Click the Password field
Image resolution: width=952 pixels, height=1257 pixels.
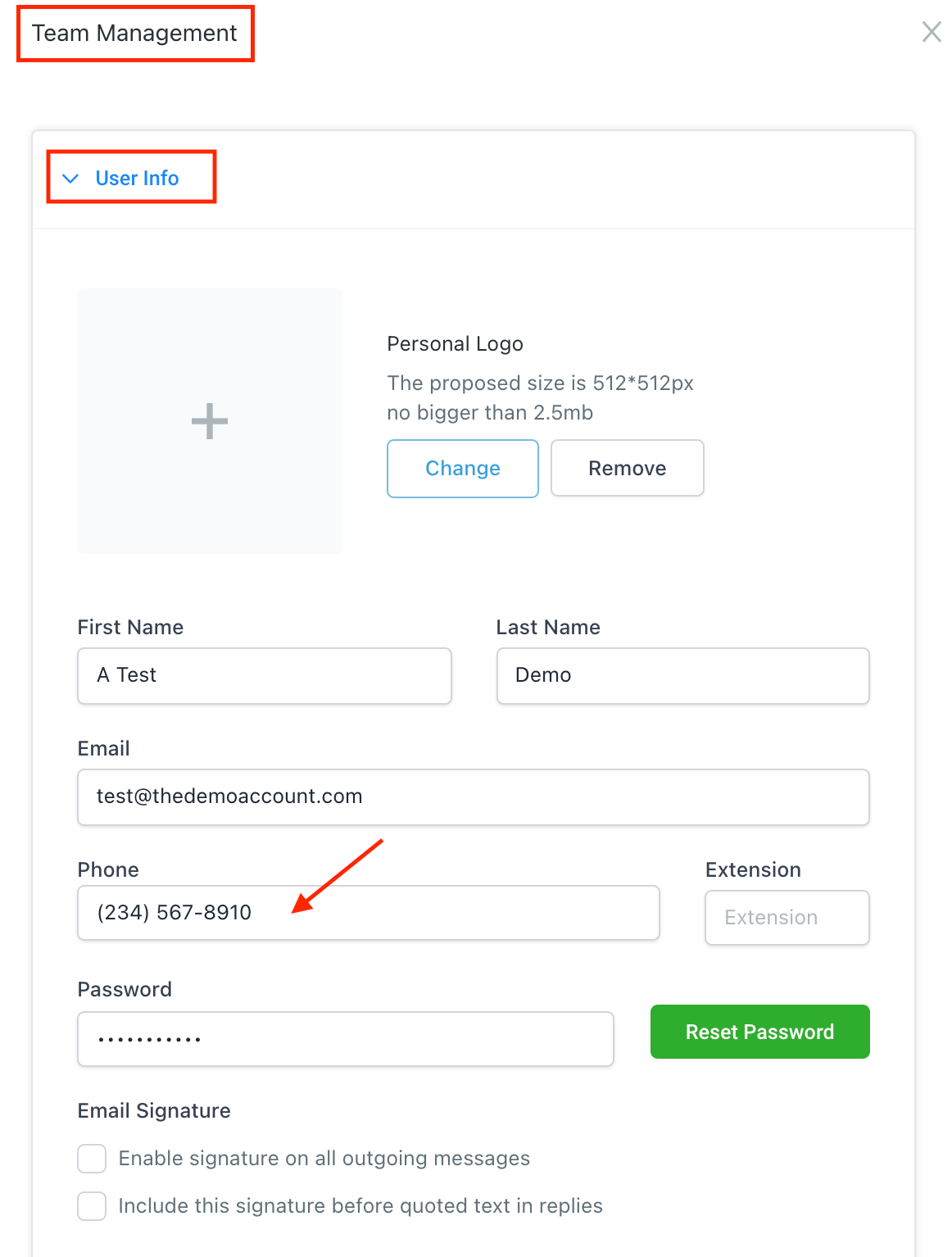point(345,1038)
